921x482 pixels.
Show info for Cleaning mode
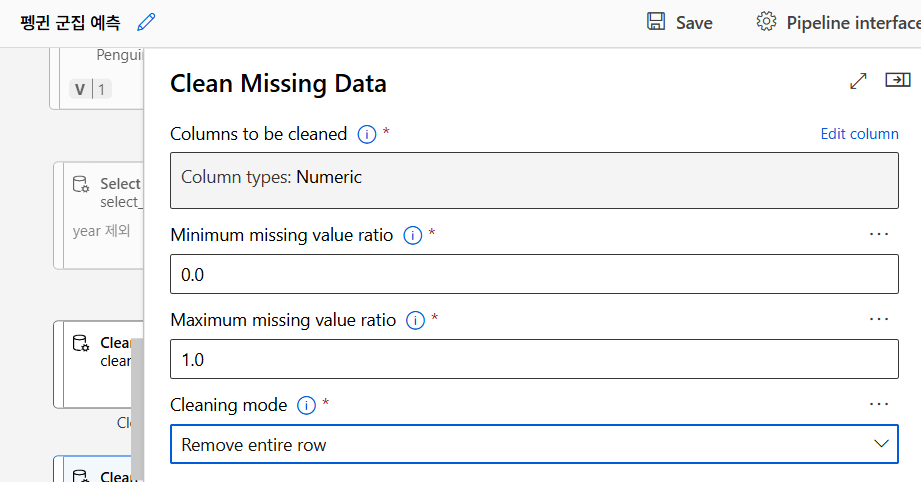307,406
